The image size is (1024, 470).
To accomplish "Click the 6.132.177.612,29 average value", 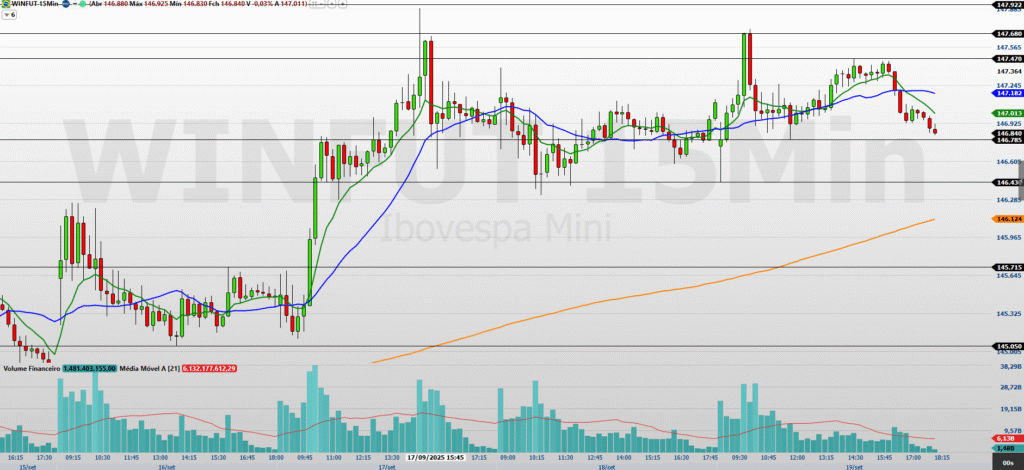I will point(209,369).
